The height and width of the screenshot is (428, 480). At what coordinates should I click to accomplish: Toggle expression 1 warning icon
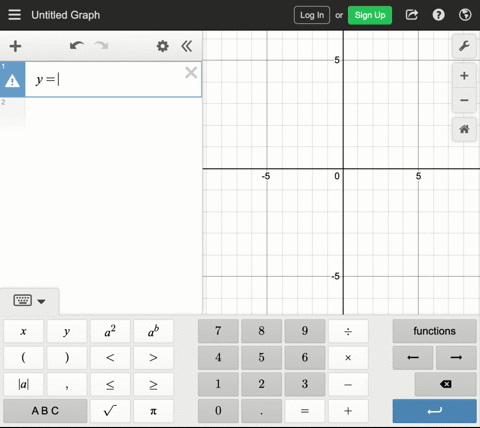(x=12, y=81)
